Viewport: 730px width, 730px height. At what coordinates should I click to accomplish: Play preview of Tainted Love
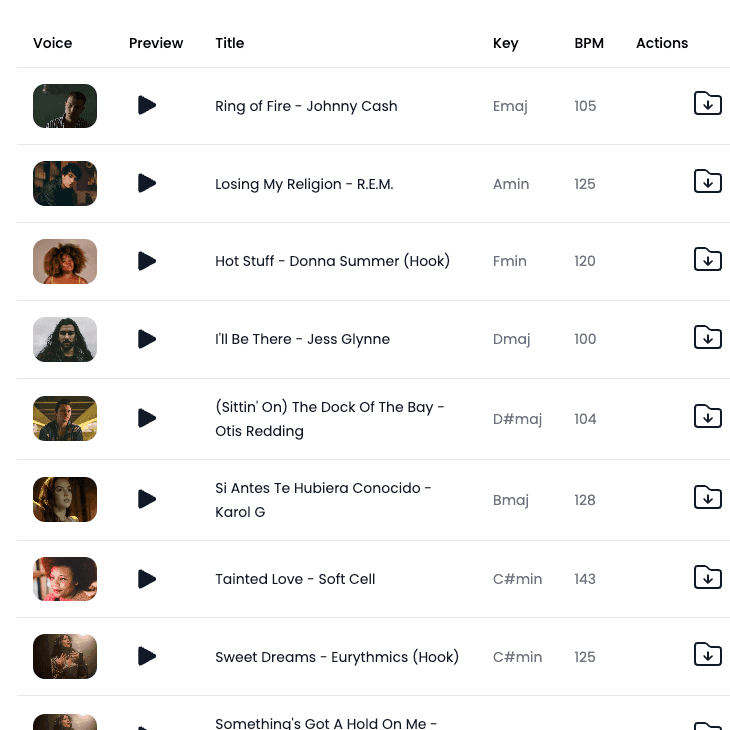pyautogui.click(x=147, y=579)
